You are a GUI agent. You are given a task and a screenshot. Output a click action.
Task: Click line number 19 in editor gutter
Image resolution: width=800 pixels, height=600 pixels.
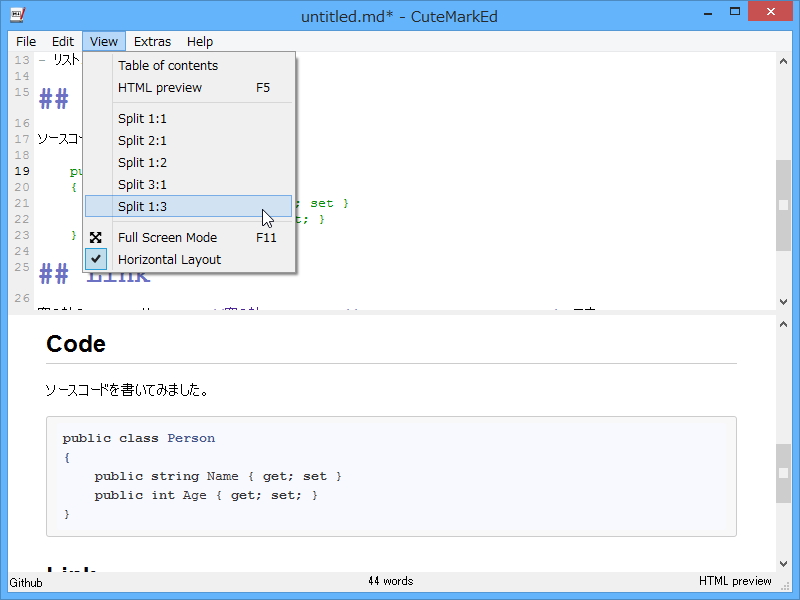point(21,171)
